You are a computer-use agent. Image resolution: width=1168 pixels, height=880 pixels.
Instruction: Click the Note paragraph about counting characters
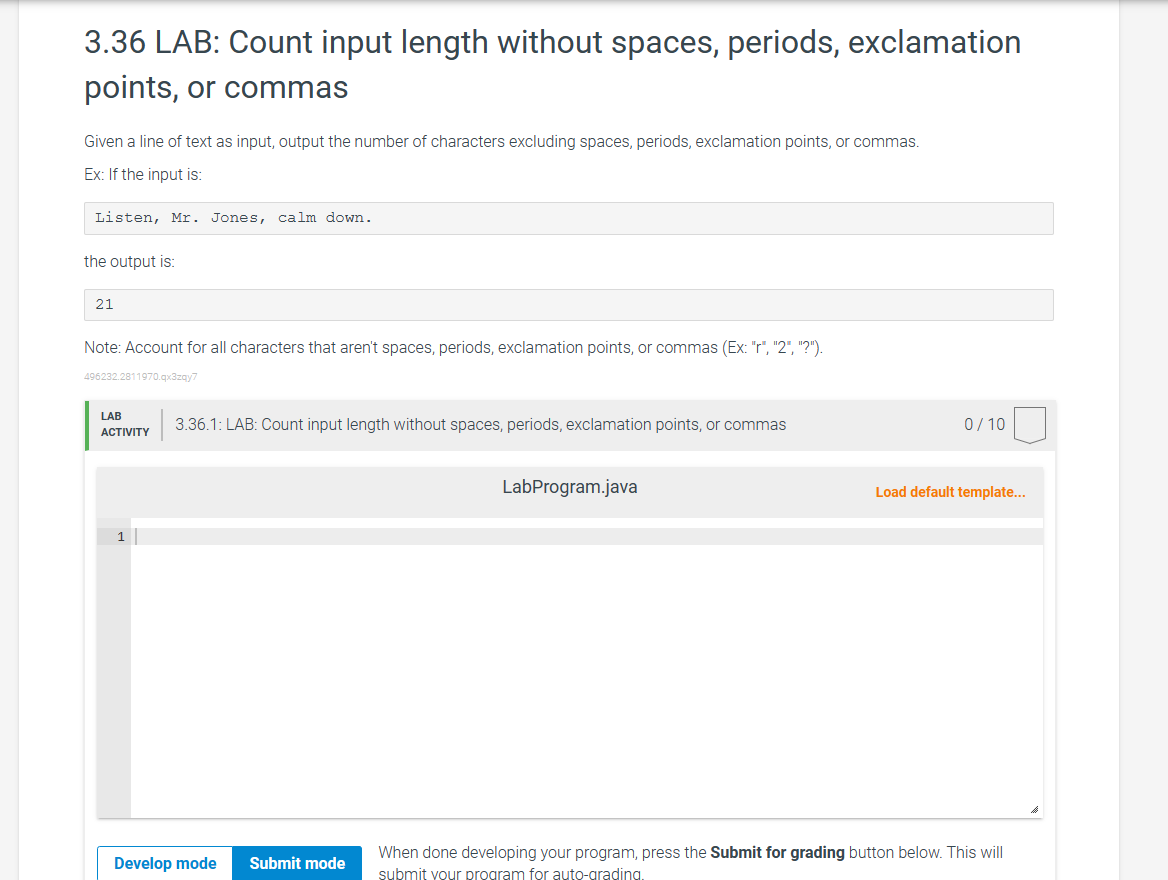[450, 347]
